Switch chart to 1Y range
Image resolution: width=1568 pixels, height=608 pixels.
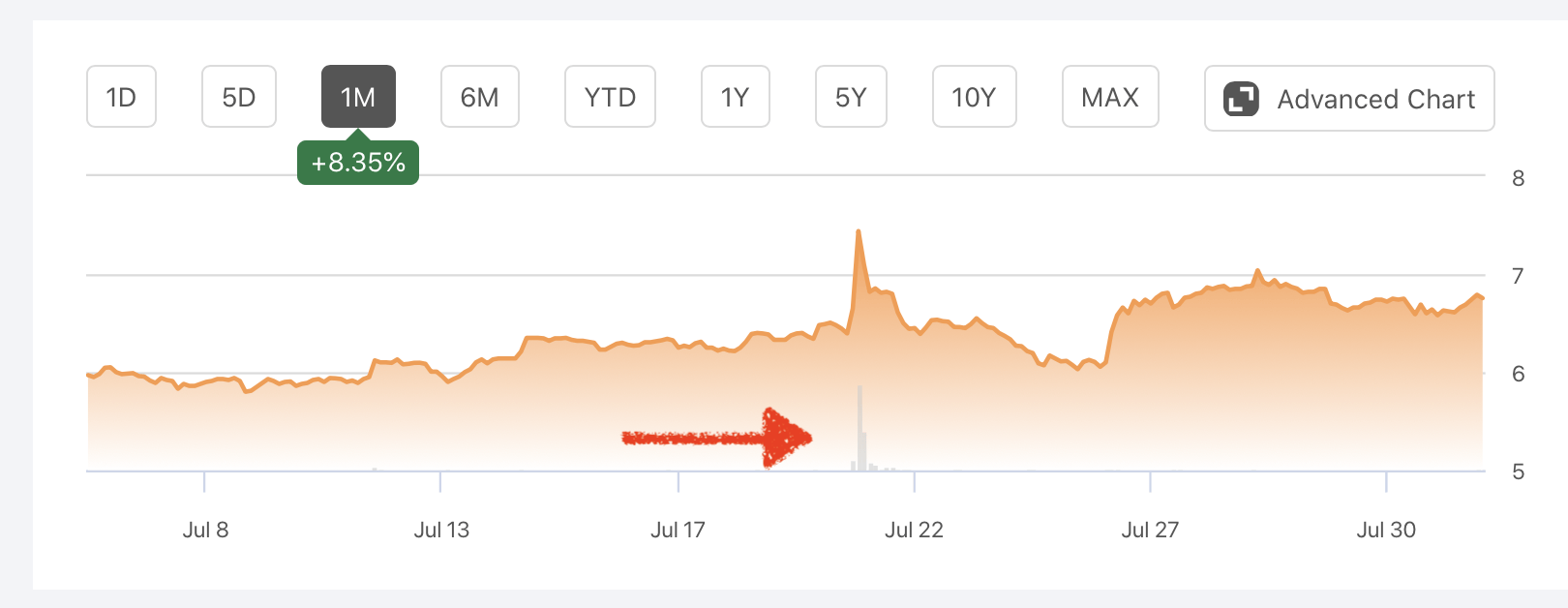[735, 97]
